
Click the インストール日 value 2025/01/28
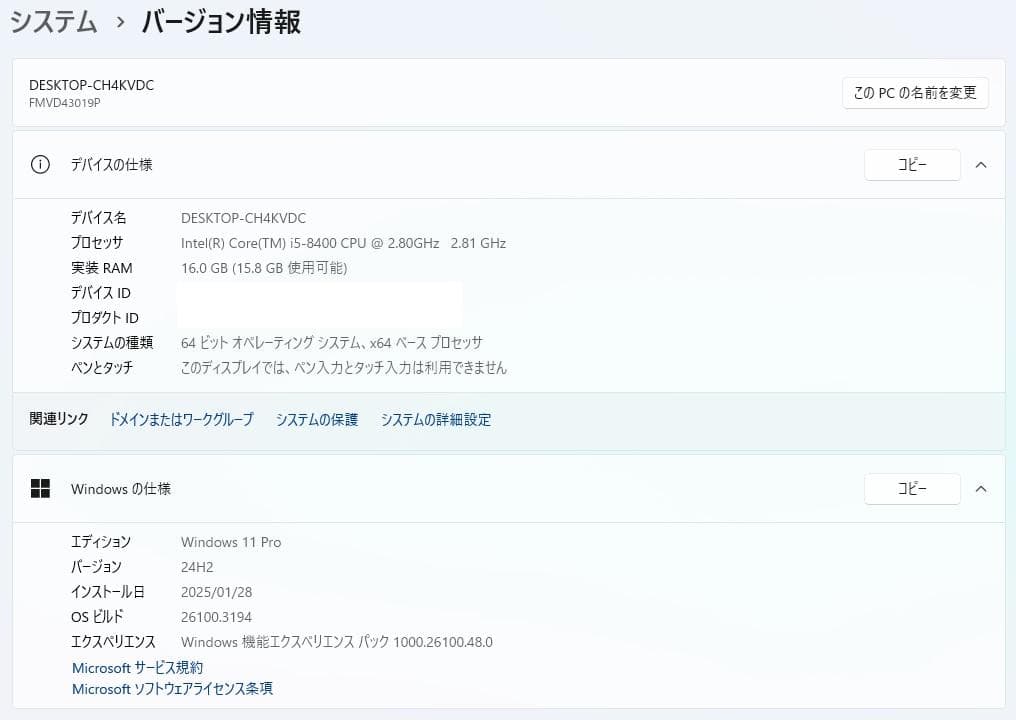216,591
